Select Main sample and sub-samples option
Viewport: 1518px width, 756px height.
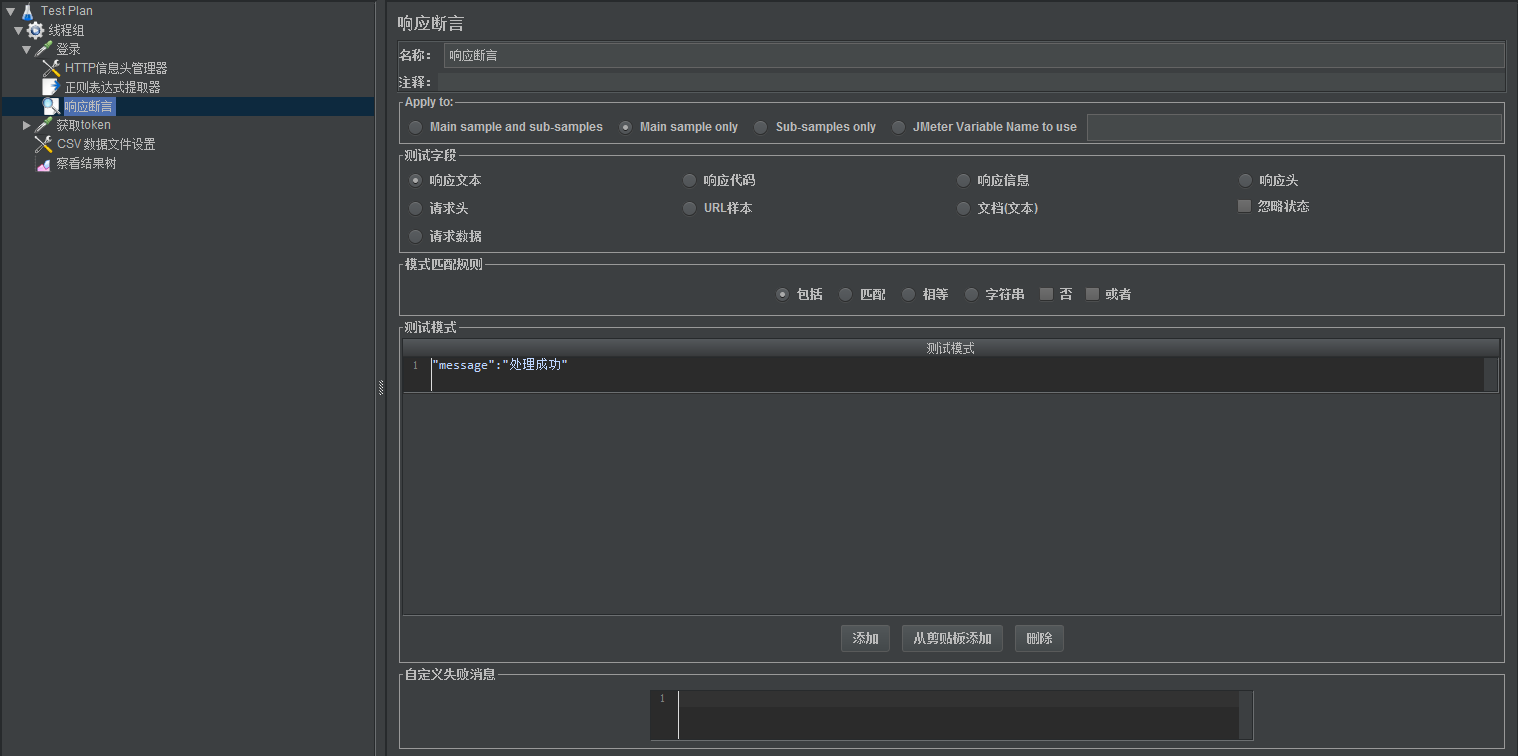click(x=506, y=127)
